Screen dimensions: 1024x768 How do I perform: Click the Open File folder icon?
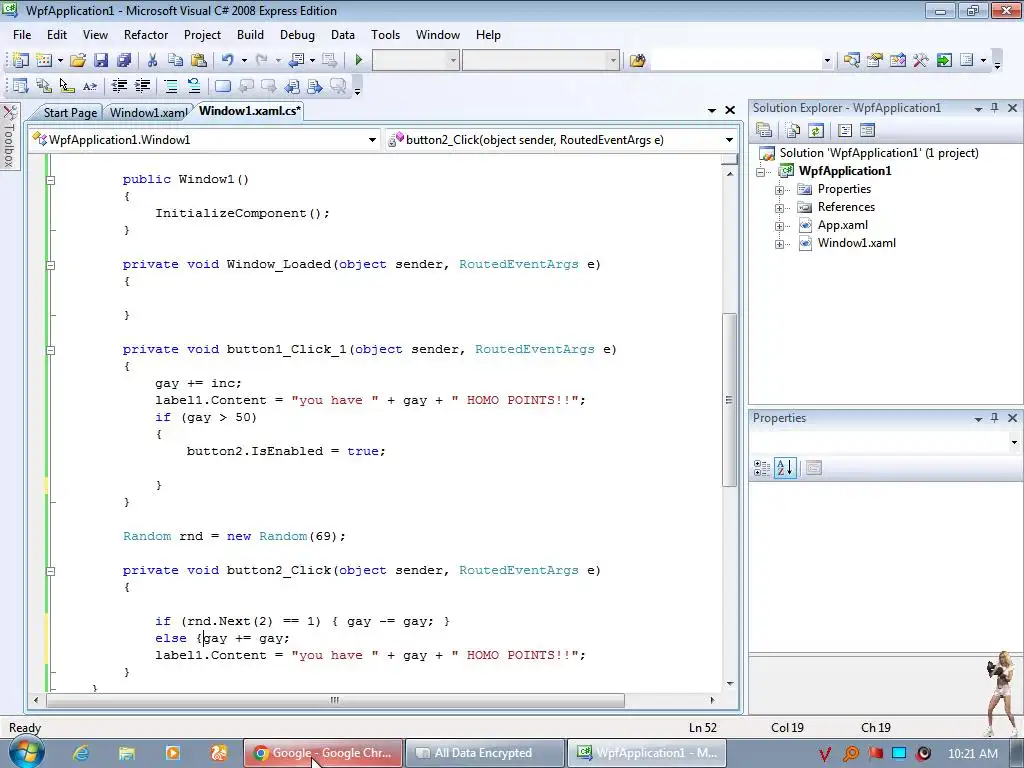coord(78,60)
